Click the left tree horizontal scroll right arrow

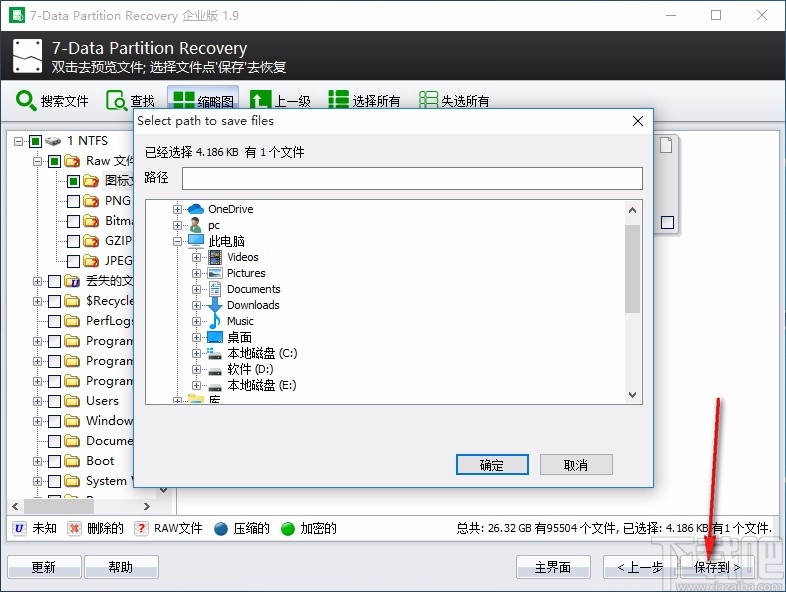click(x=146, y=506)
